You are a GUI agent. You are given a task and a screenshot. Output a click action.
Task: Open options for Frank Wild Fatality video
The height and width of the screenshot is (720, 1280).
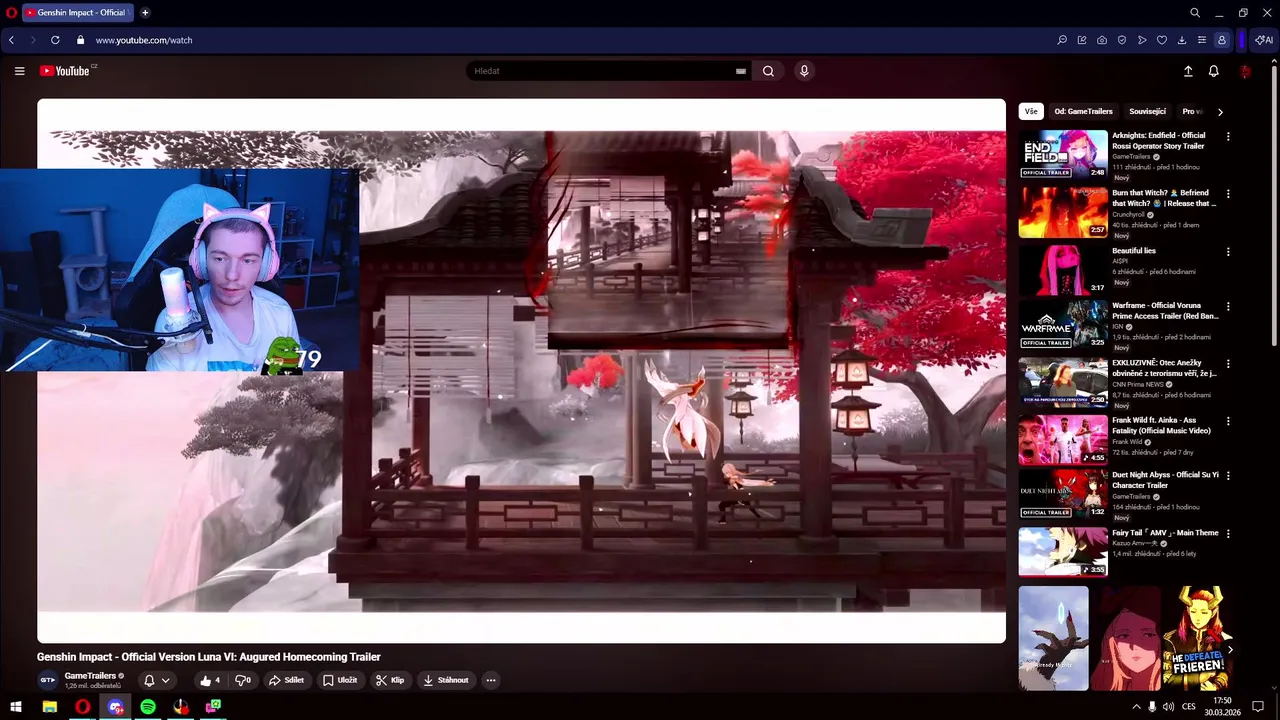1228,421
